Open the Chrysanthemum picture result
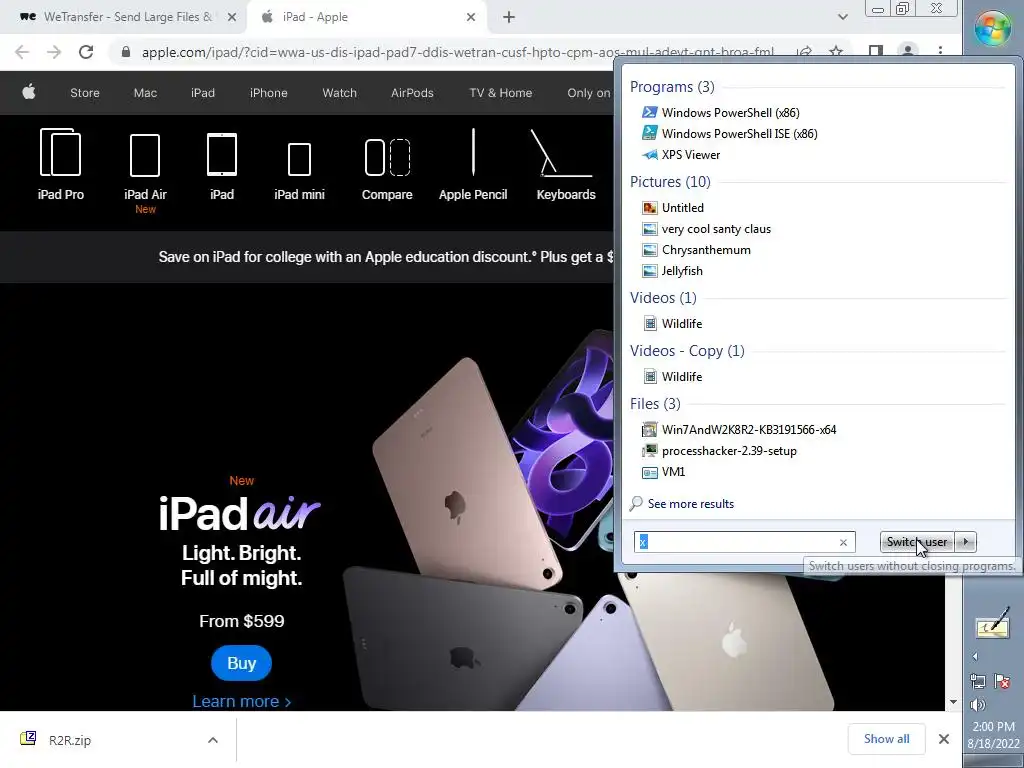Viewport: 1024px width, 768px height. [696, 249]
